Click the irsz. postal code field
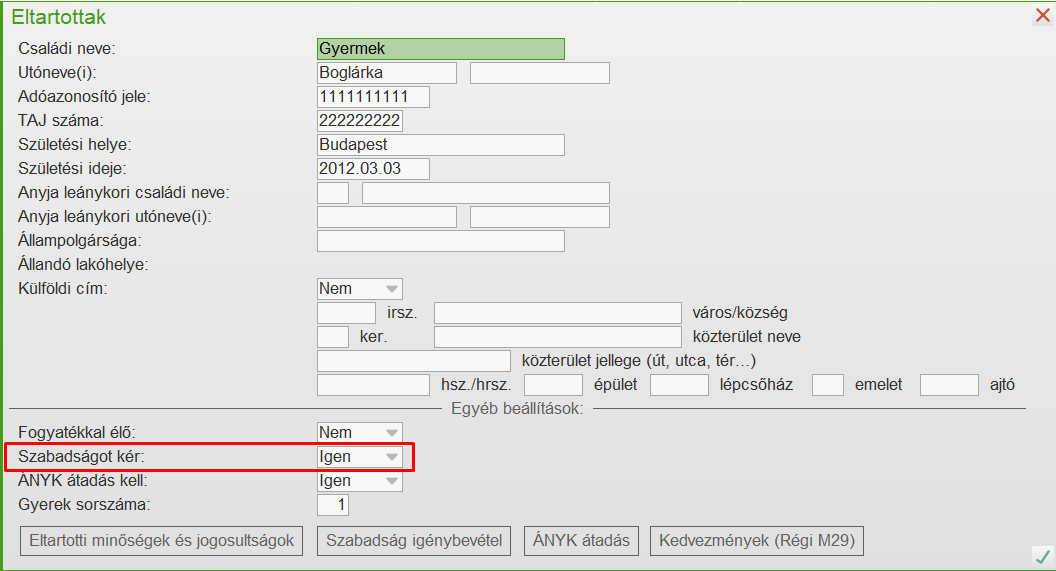Screen dimensions: 1056x571 click(x=346, y=312)
